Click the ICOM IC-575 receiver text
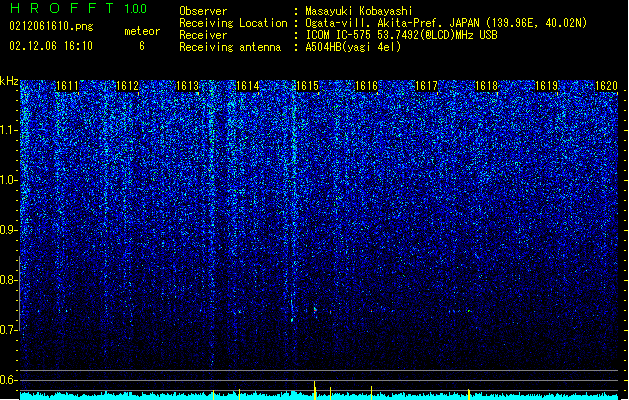 [x=401, y=35]
